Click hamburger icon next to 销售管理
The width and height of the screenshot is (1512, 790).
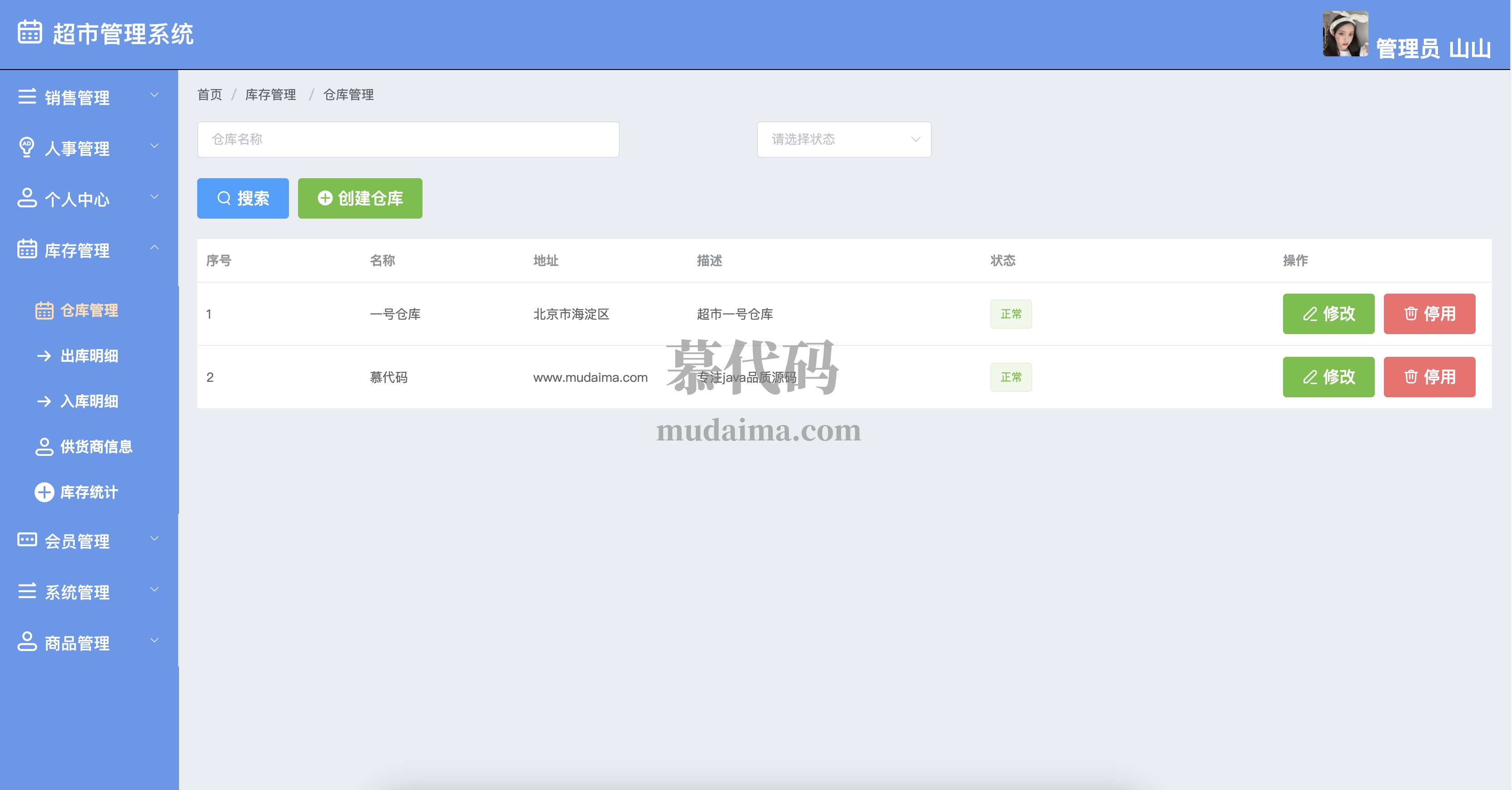click(27, 96)
